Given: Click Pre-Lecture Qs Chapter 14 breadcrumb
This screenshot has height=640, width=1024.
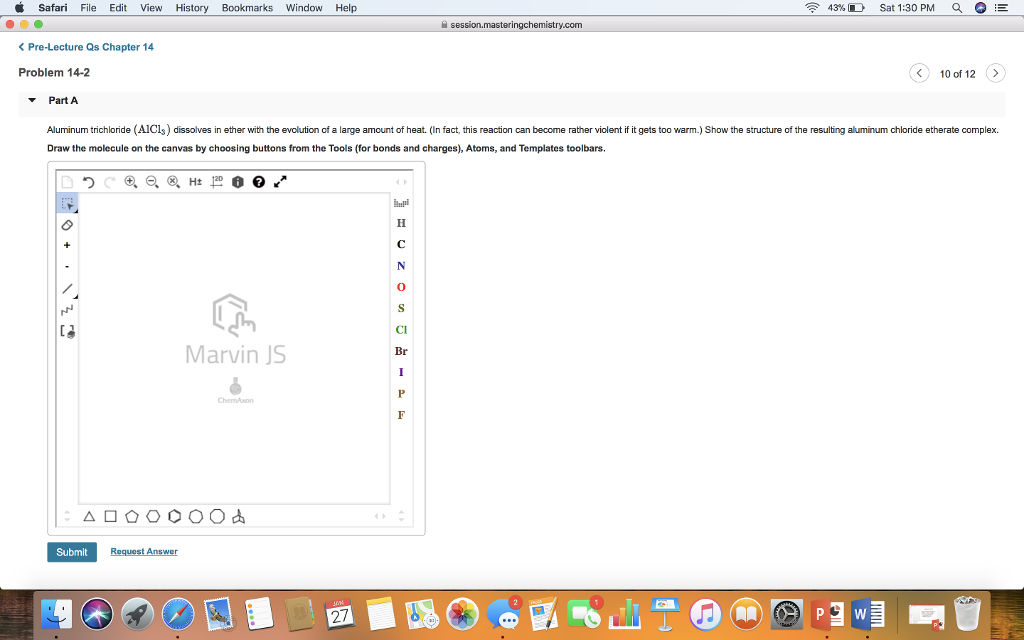Looking at the screenshot, I should (x=90, y=46).
